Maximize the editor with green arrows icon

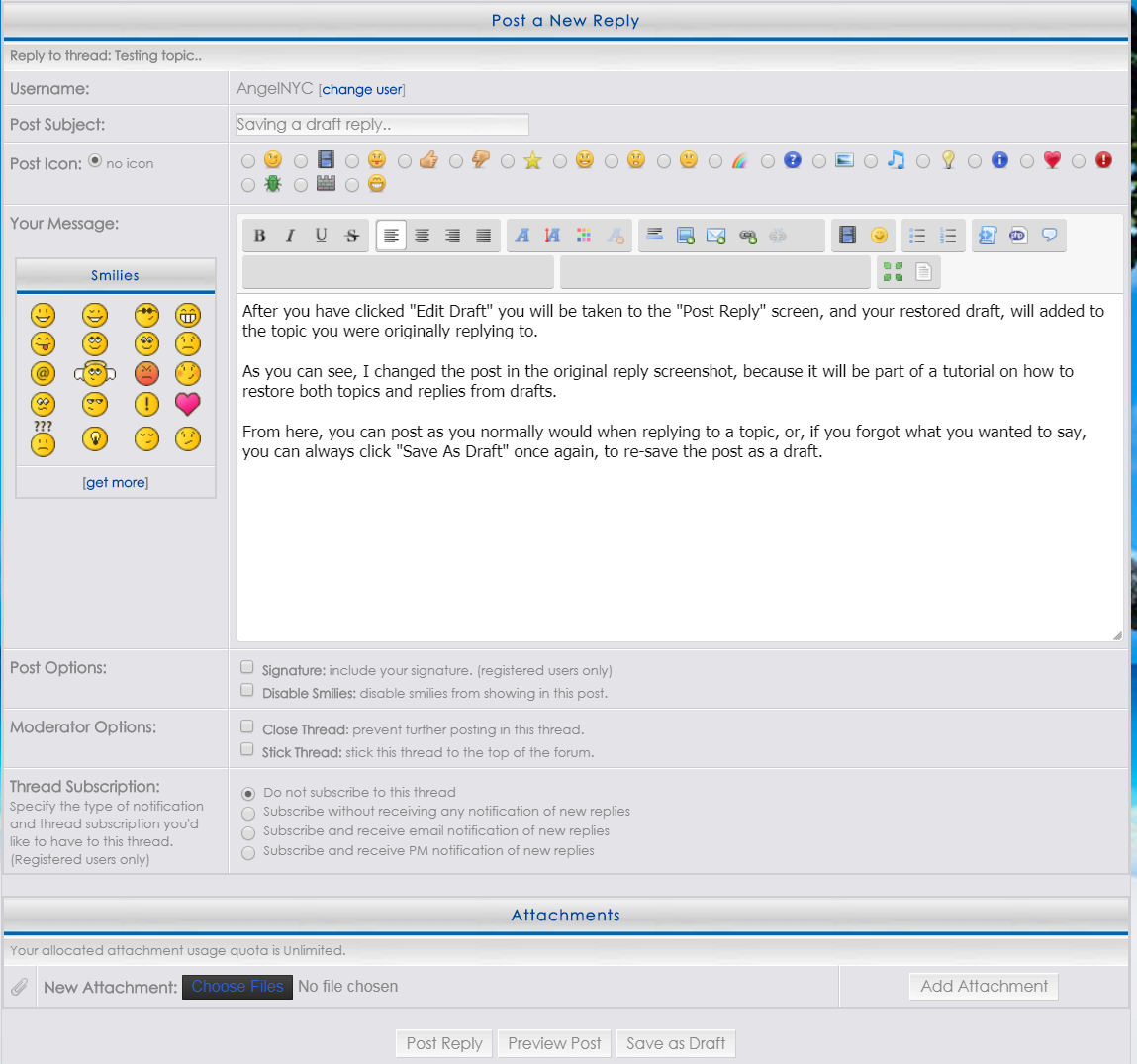(893, 272)
